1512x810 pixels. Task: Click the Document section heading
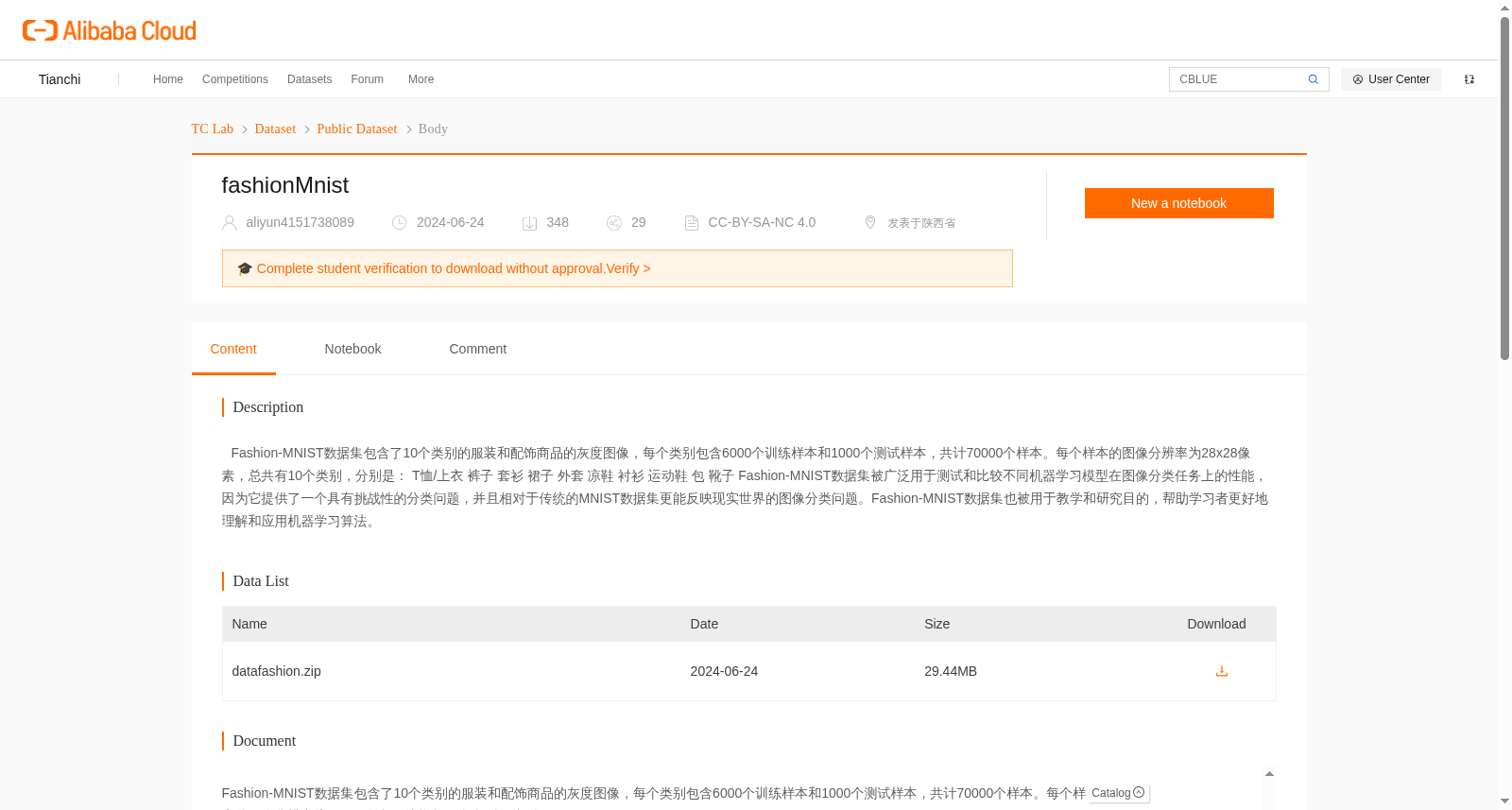coord(265,741)
